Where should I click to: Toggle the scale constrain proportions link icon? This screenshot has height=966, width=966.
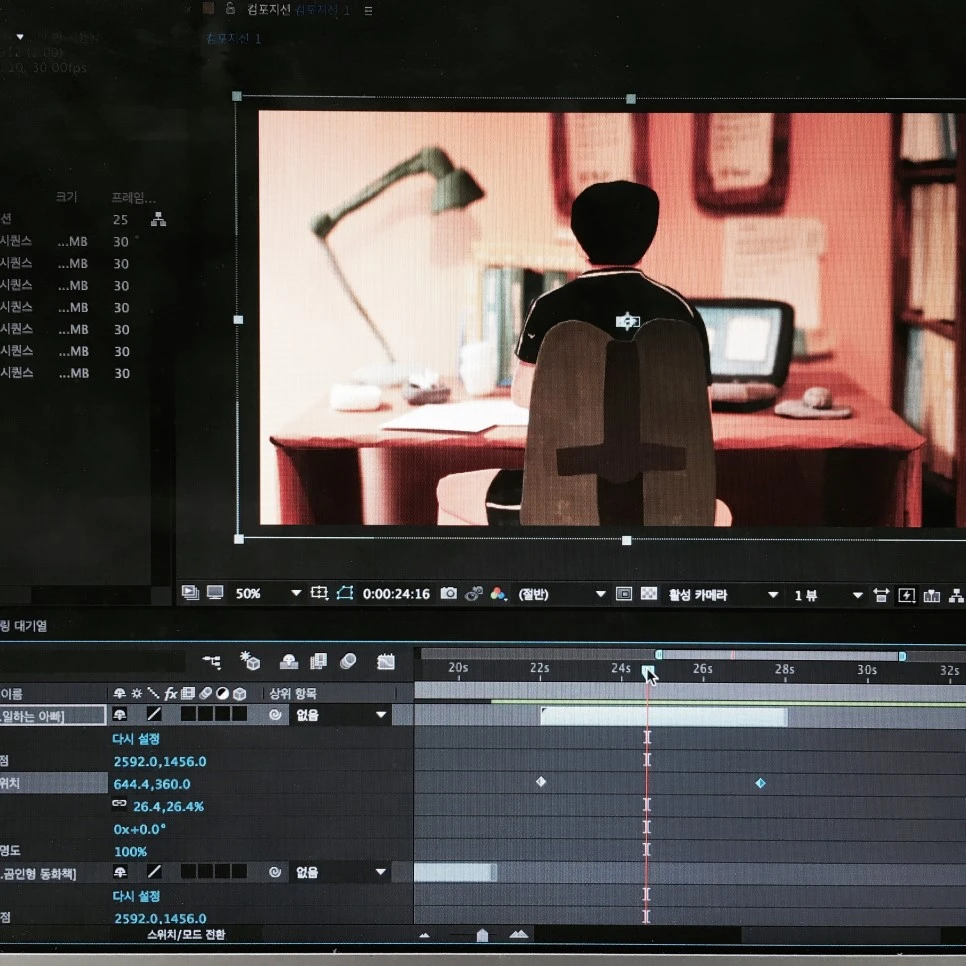click(x=120, y=803)
